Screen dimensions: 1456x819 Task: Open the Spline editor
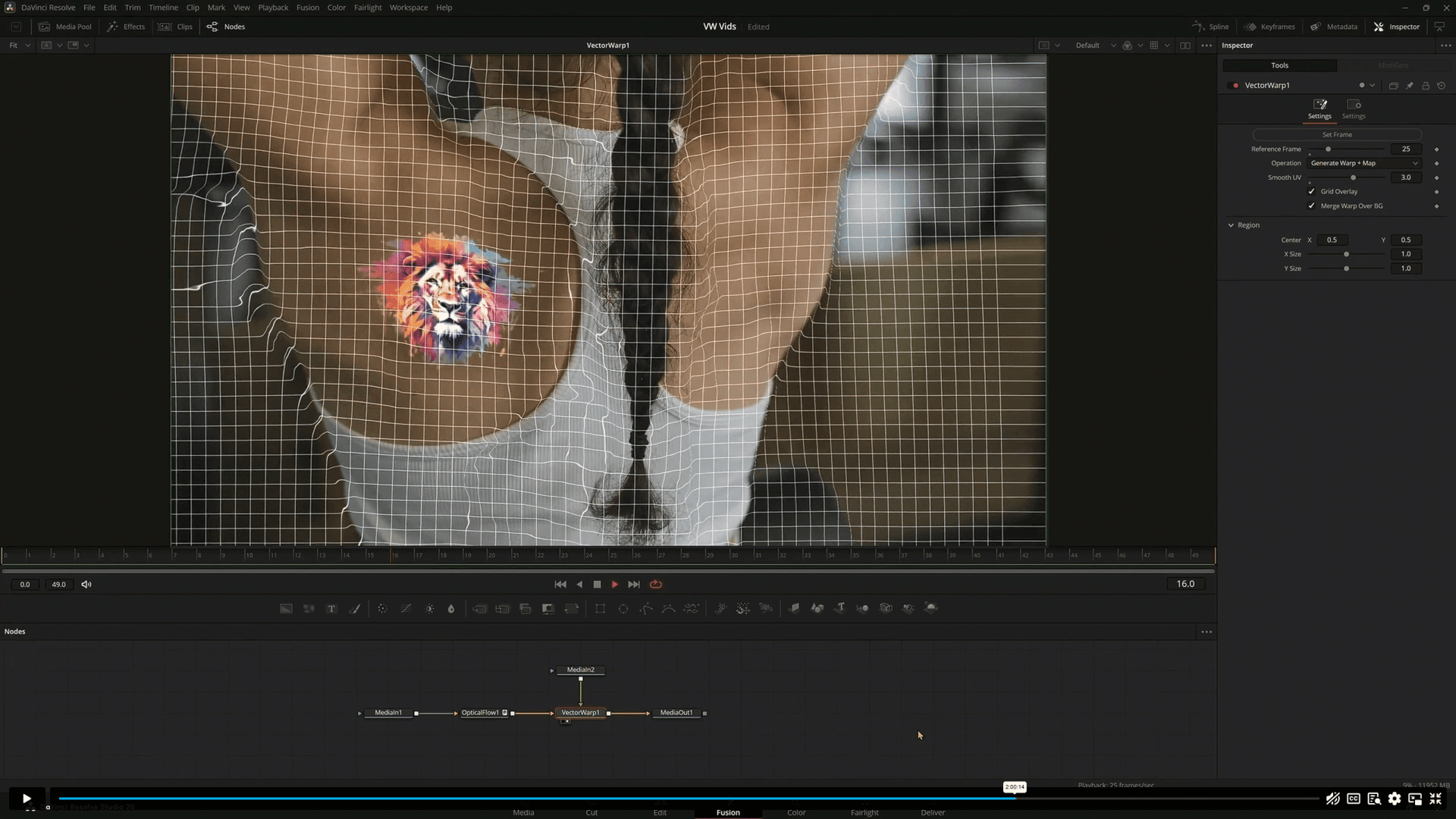[x=1210, y=27]
